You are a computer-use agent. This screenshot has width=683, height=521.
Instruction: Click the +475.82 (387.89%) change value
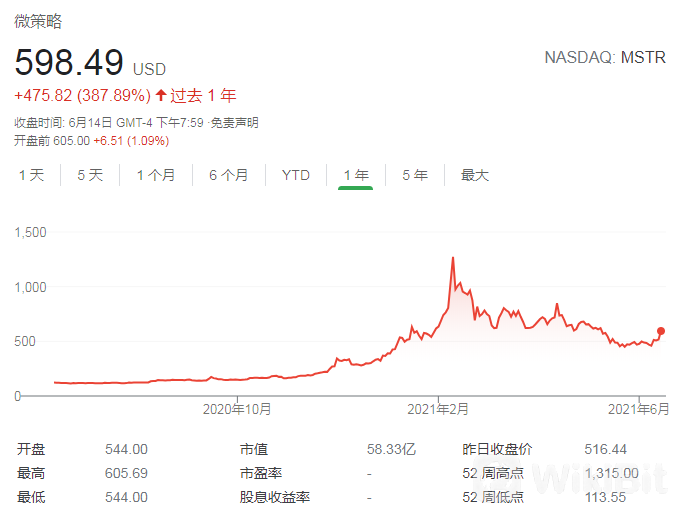[82, 95]
